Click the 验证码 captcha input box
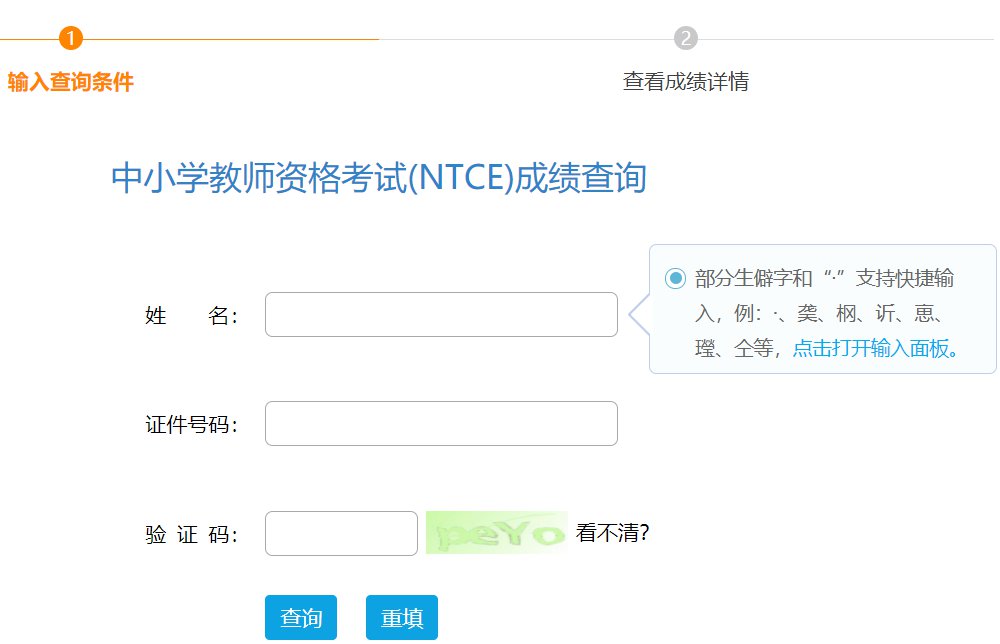Image resolution: width=1000 pixels, height=644 pixels. point(341,534)
